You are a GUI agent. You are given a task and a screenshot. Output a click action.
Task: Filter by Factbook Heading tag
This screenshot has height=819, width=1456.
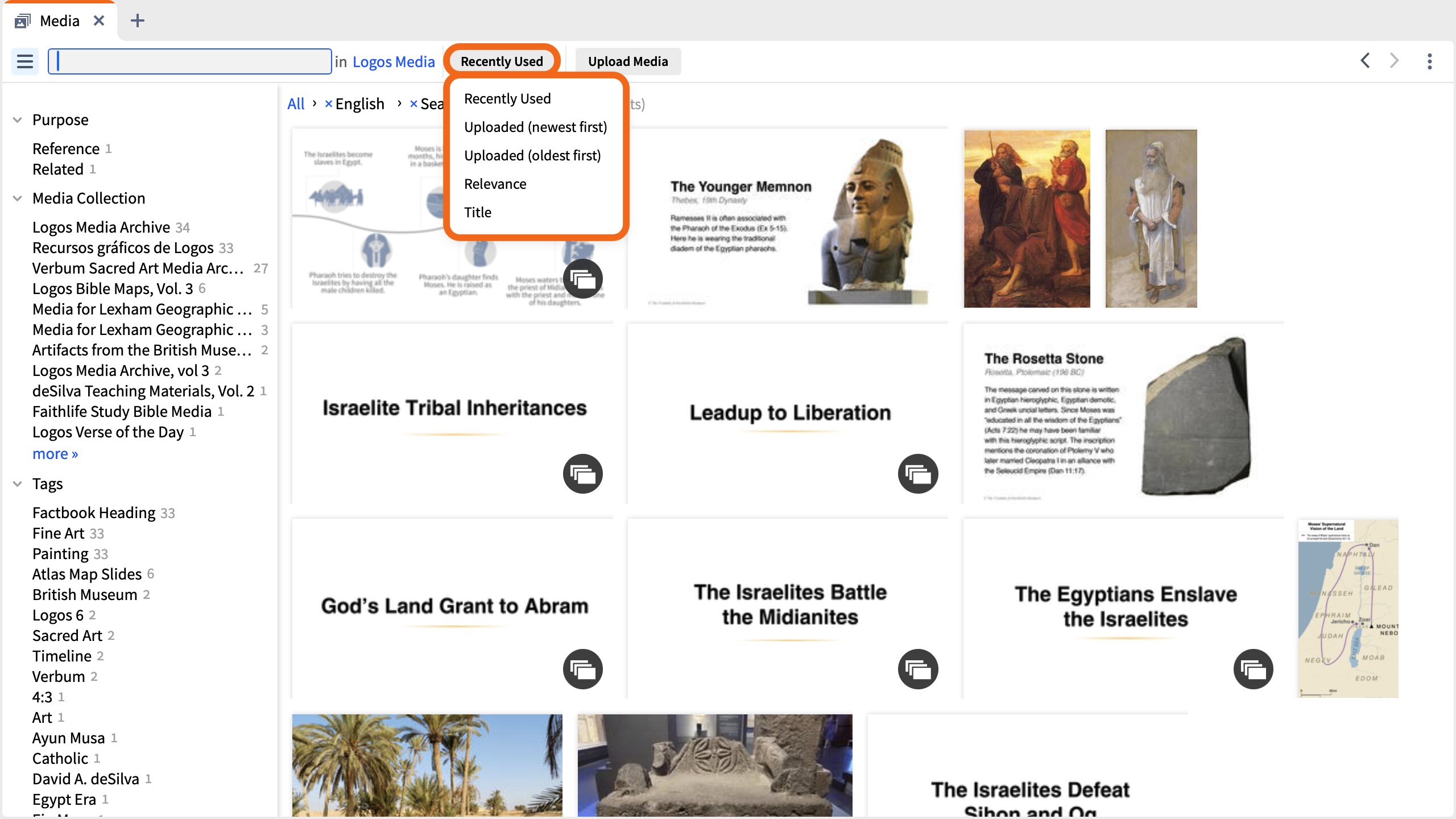coord(94,513)
